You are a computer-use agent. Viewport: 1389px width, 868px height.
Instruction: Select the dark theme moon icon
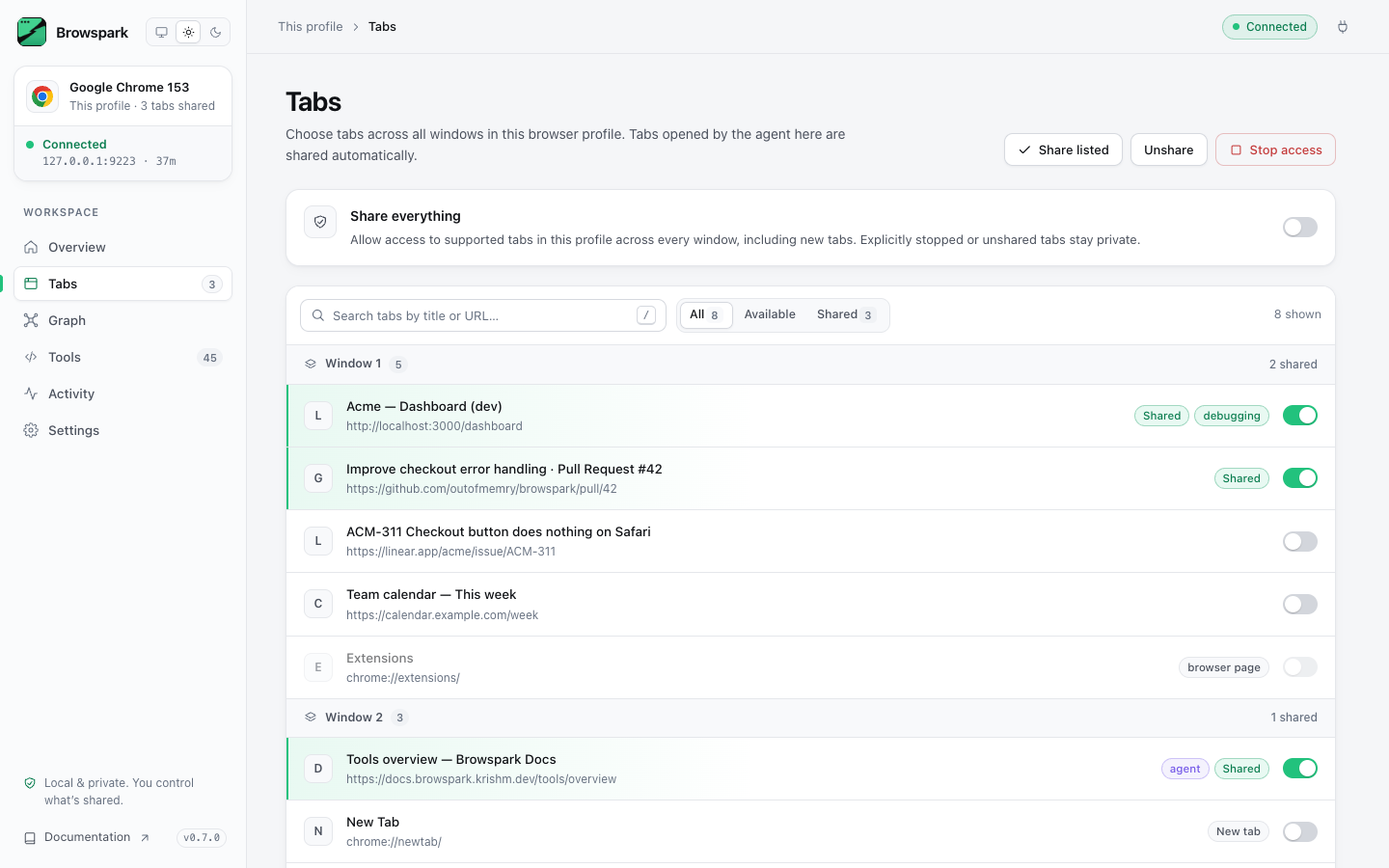click(x=216, y=32)
